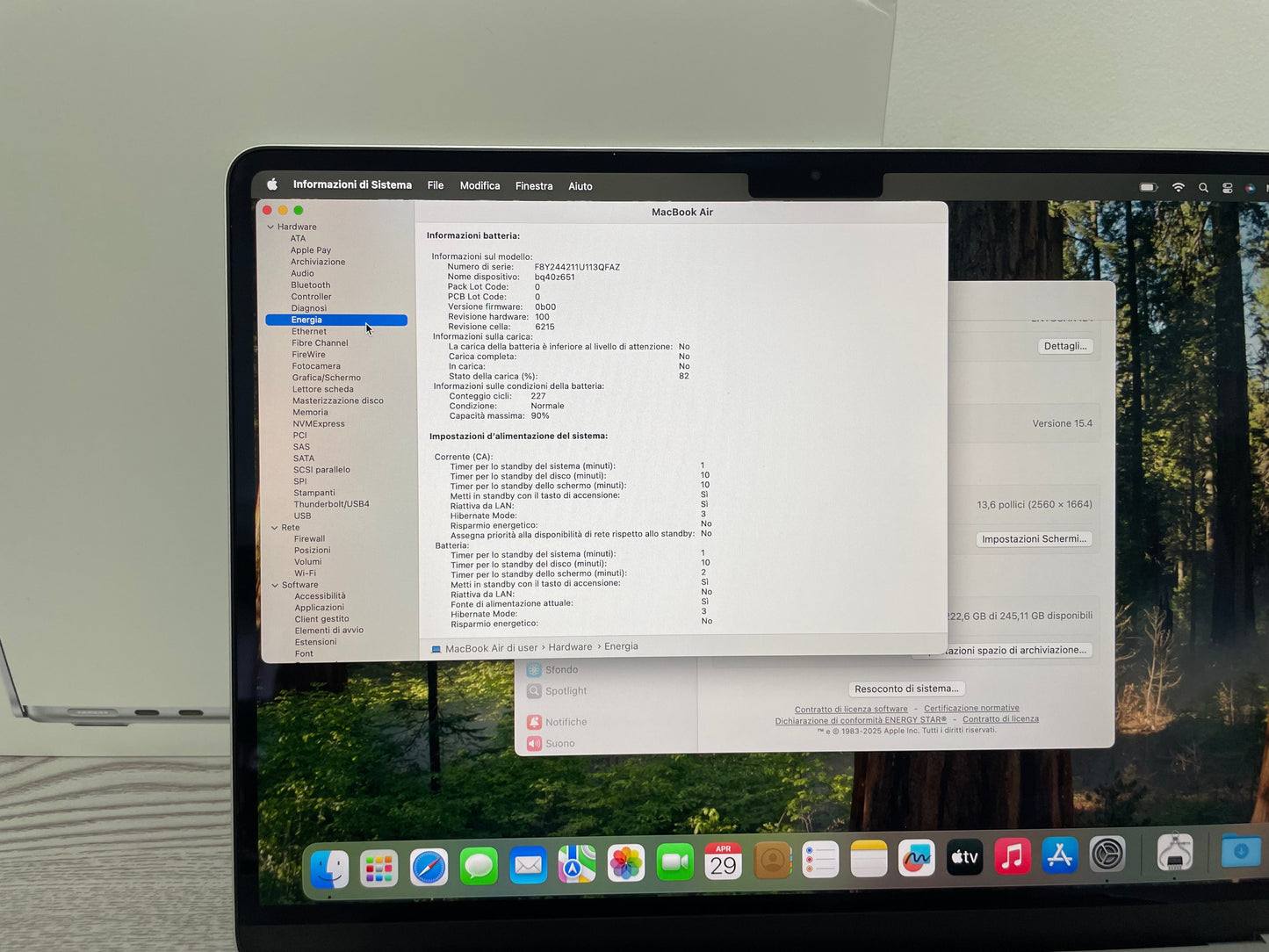Open Spotlight search in menu bar
The width and height of the screenshot is (1269, 952).
1203,188
